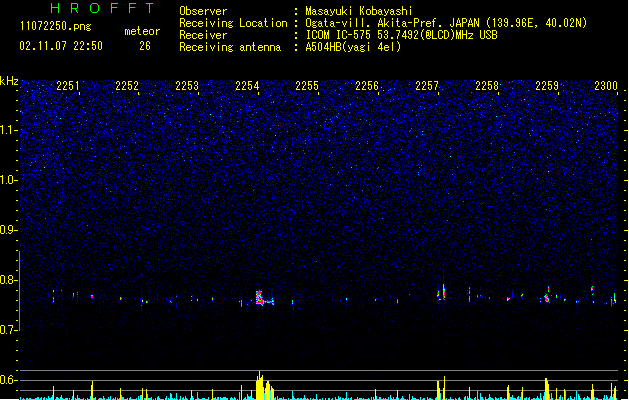
Task: Click the Observer field label
Action: (203, 11)
